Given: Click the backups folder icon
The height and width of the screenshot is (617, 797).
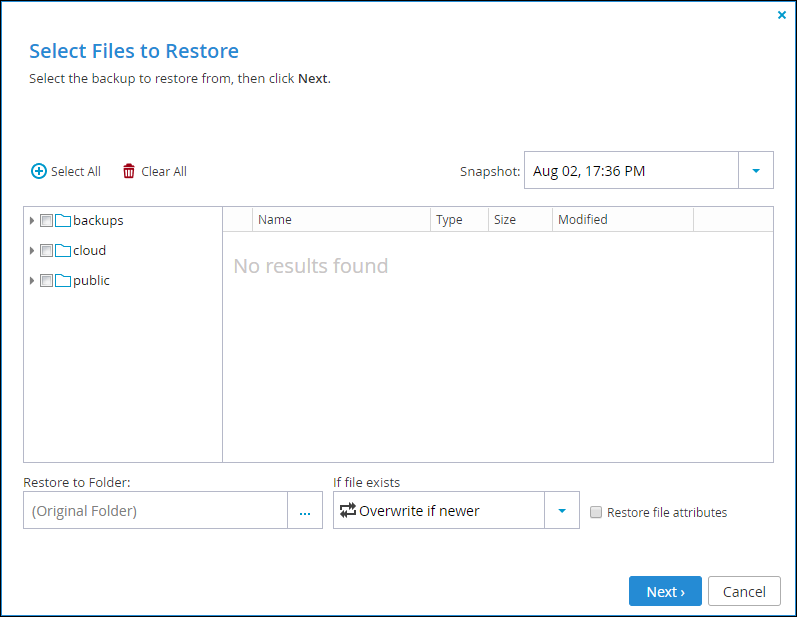Looking at the screenshot, I should tap(63, 221).
